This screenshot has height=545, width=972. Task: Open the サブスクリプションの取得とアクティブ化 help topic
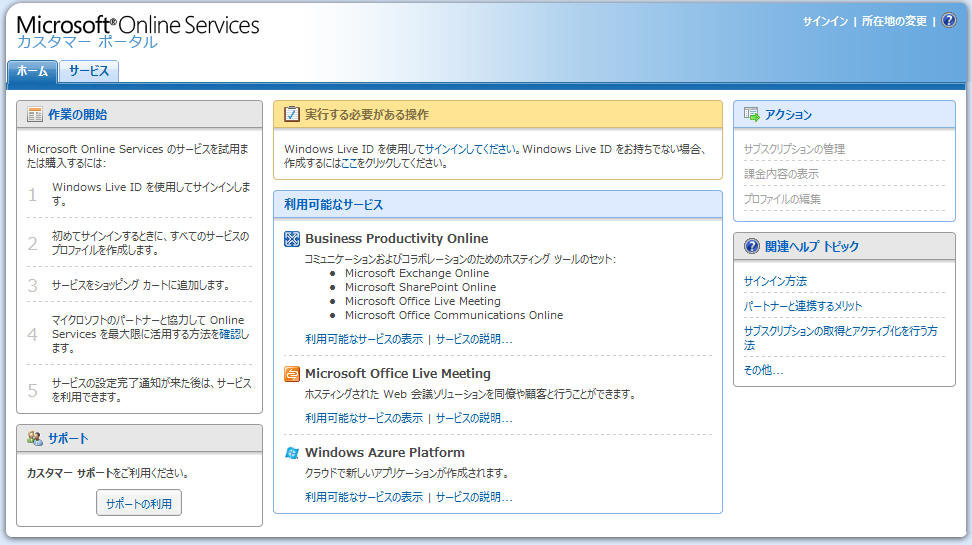[841, 338]
